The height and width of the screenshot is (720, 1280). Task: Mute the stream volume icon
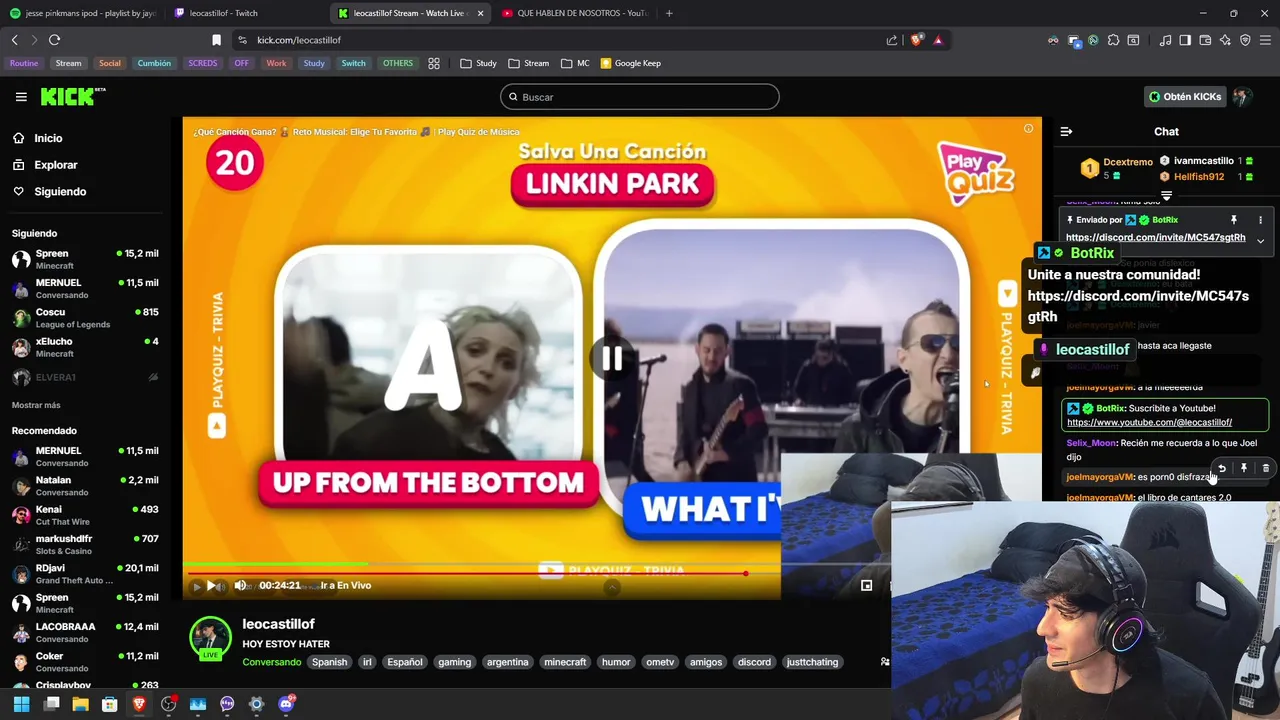(x=240, y=586)
